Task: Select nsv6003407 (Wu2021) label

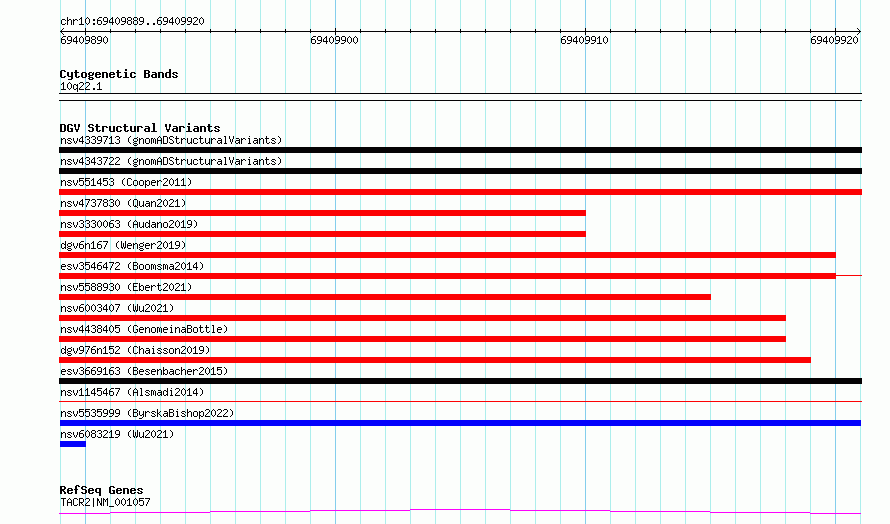Action: (117, 308)
